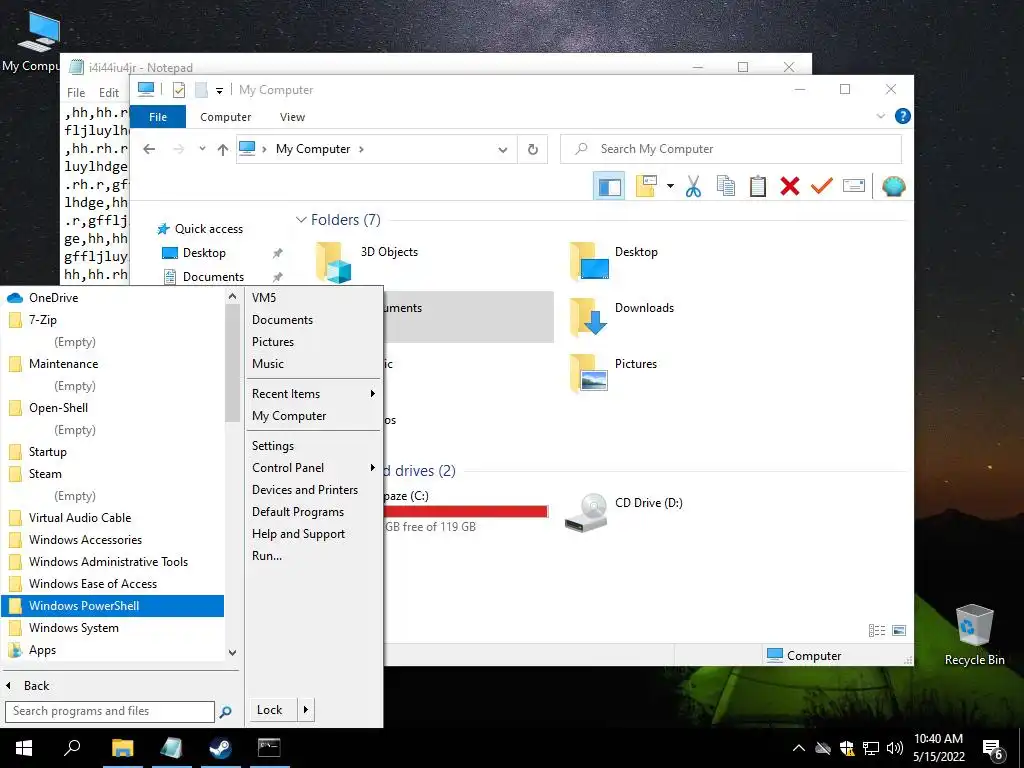Open Classic Explorer shell settings icon
Screen dimensions: 1024x768
pos(893,186)
